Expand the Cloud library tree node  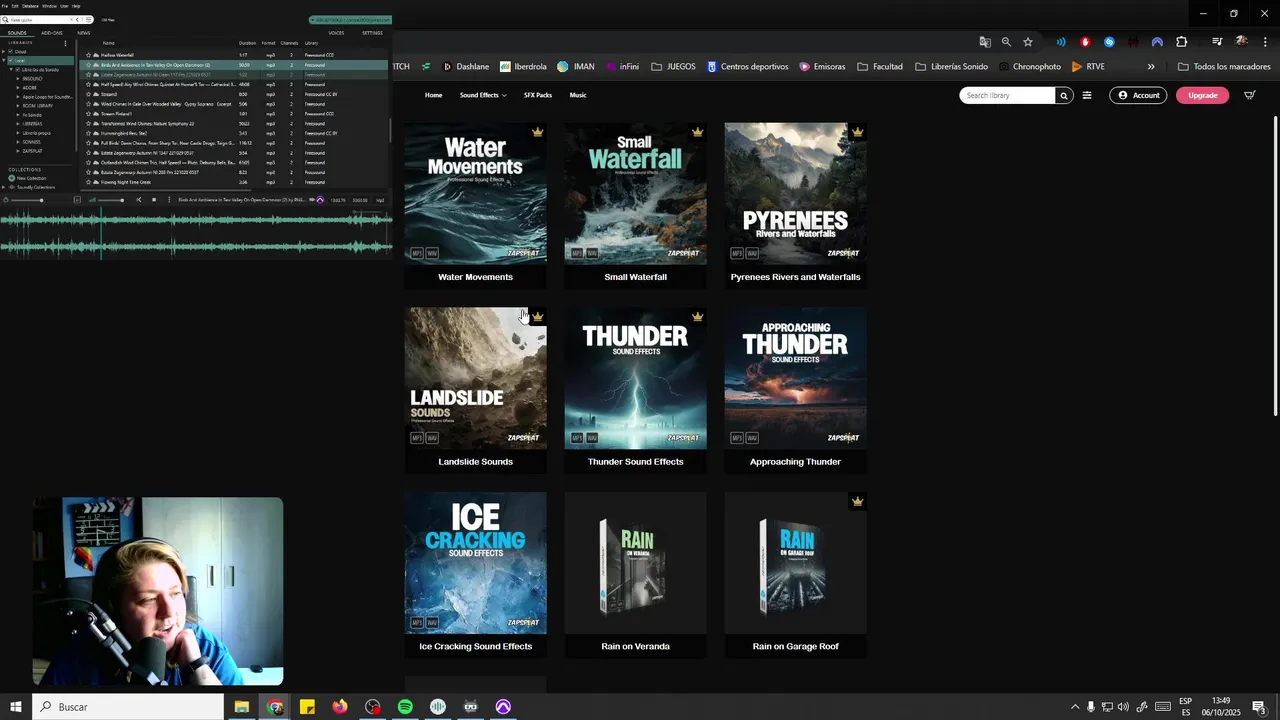pyautogui.click(x=4, y=51)
